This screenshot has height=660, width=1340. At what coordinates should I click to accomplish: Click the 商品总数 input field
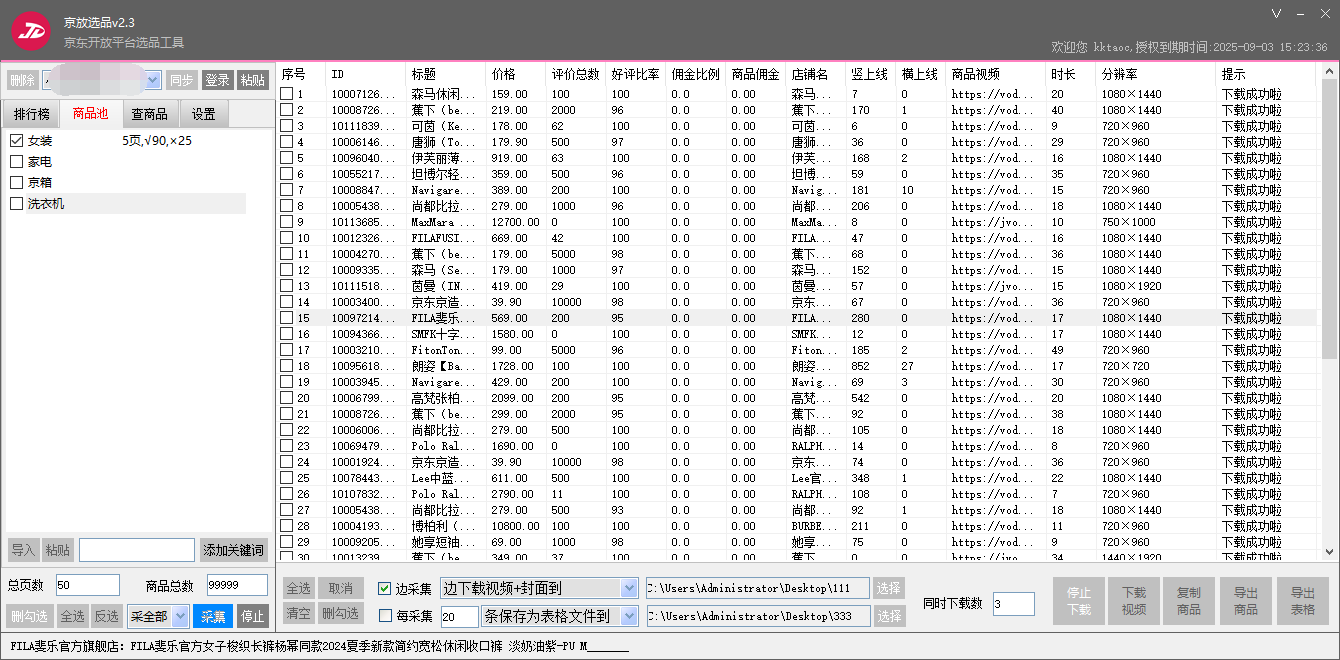coord(237,585)
